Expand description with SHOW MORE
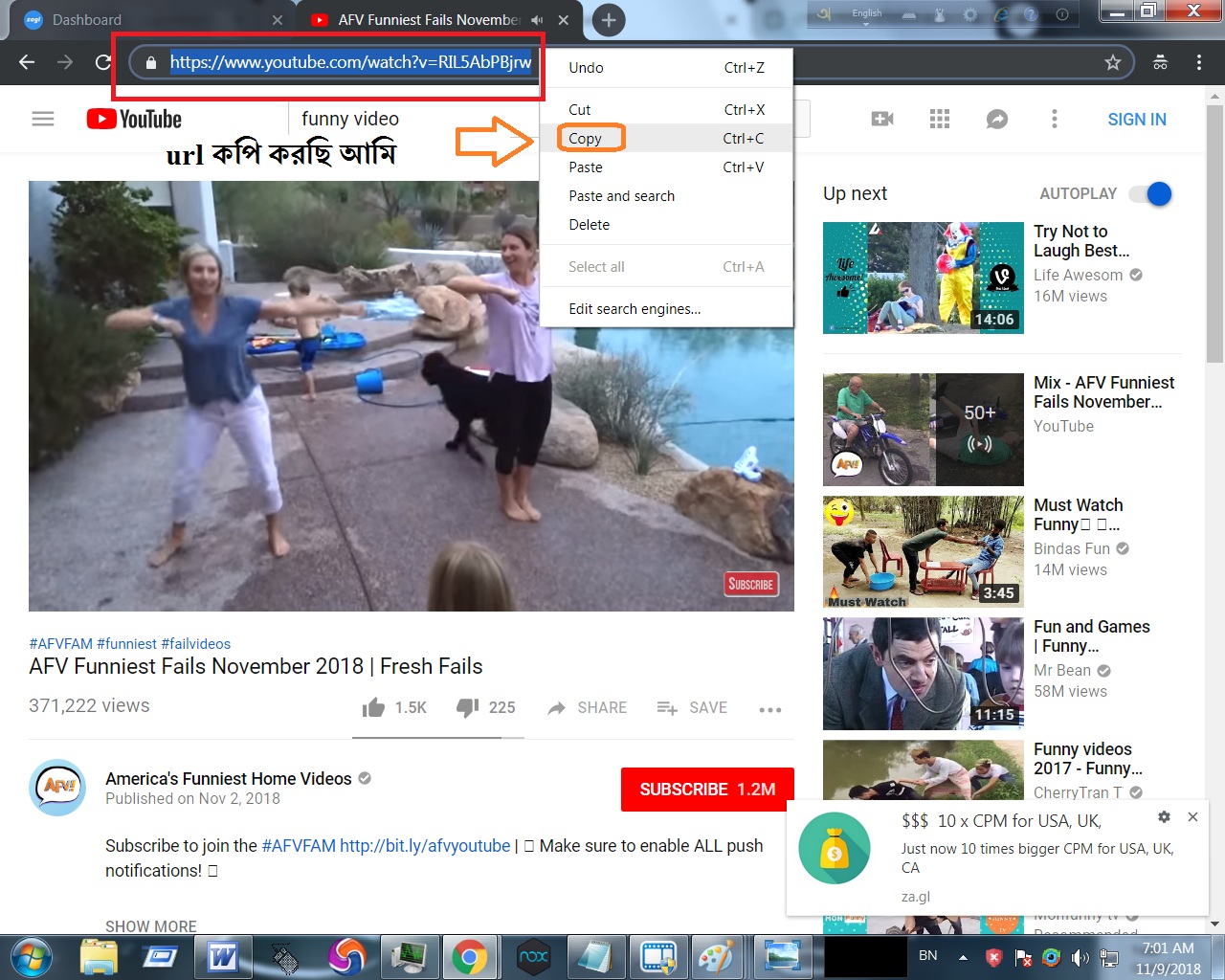The width and height of the screenshot is (1225, 980). [x=151, y=926]
